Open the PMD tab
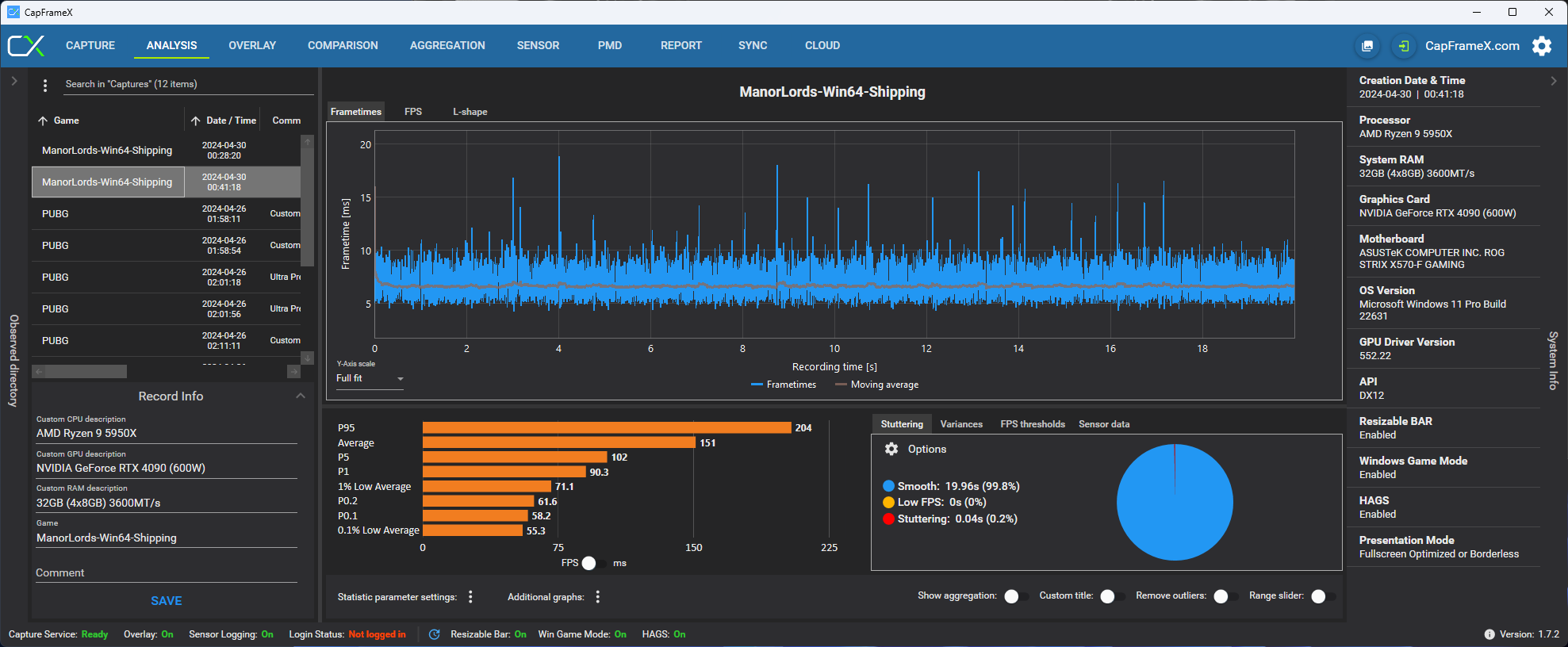Image resolution: width=1568 pixels, height=647 pixels. (x=610, y=45)
